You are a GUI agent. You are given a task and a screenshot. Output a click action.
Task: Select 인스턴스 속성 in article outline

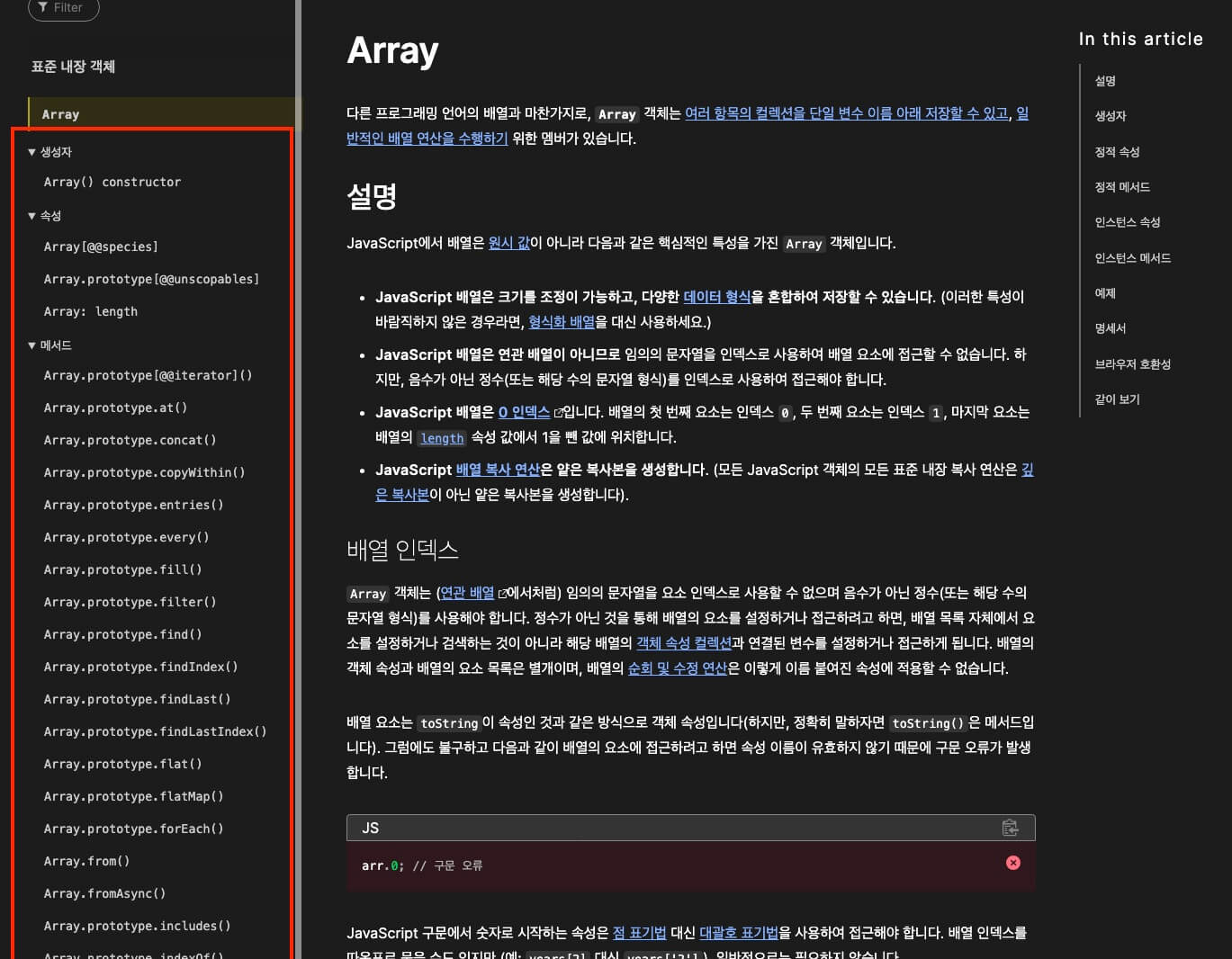coord(1127,222)
